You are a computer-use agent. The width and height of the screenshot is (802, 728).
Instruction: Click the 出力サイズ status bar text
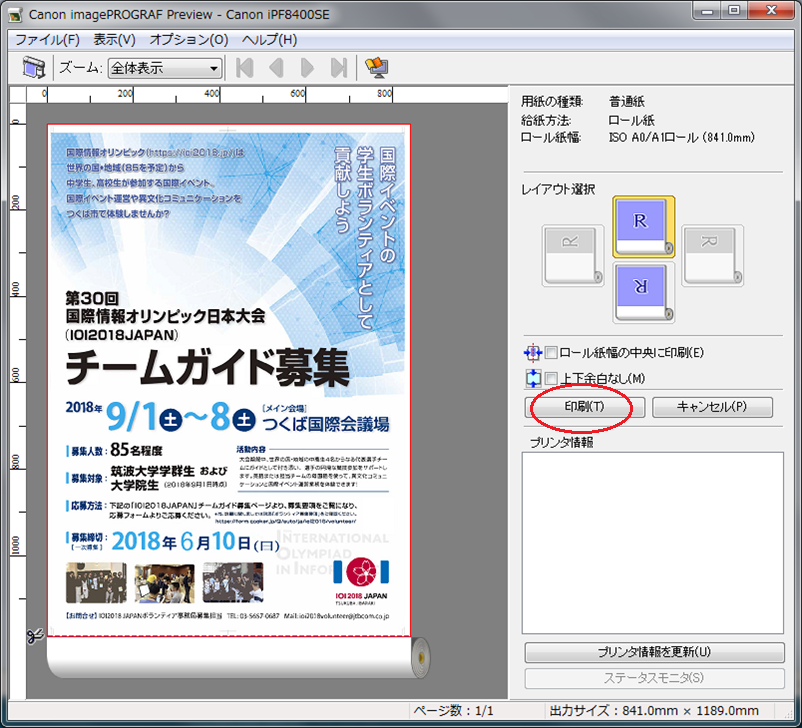click(654, 711)
